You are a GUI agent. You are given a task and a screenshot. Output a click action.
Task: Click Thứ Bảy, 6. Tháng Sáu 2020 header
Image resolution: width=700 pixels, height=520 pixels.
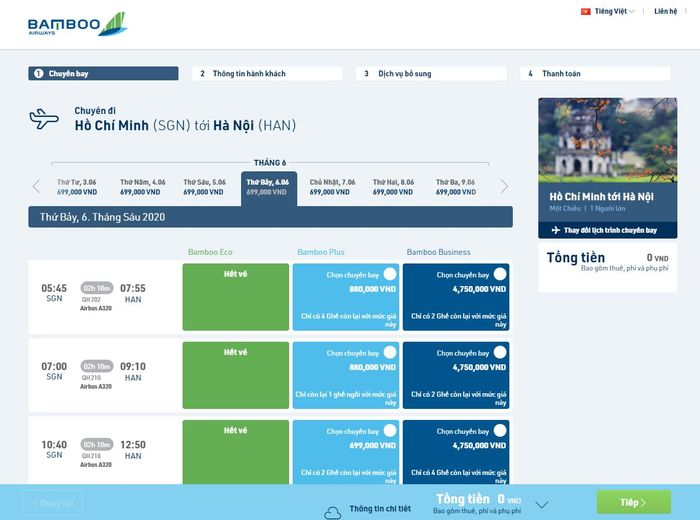point(271,217)
